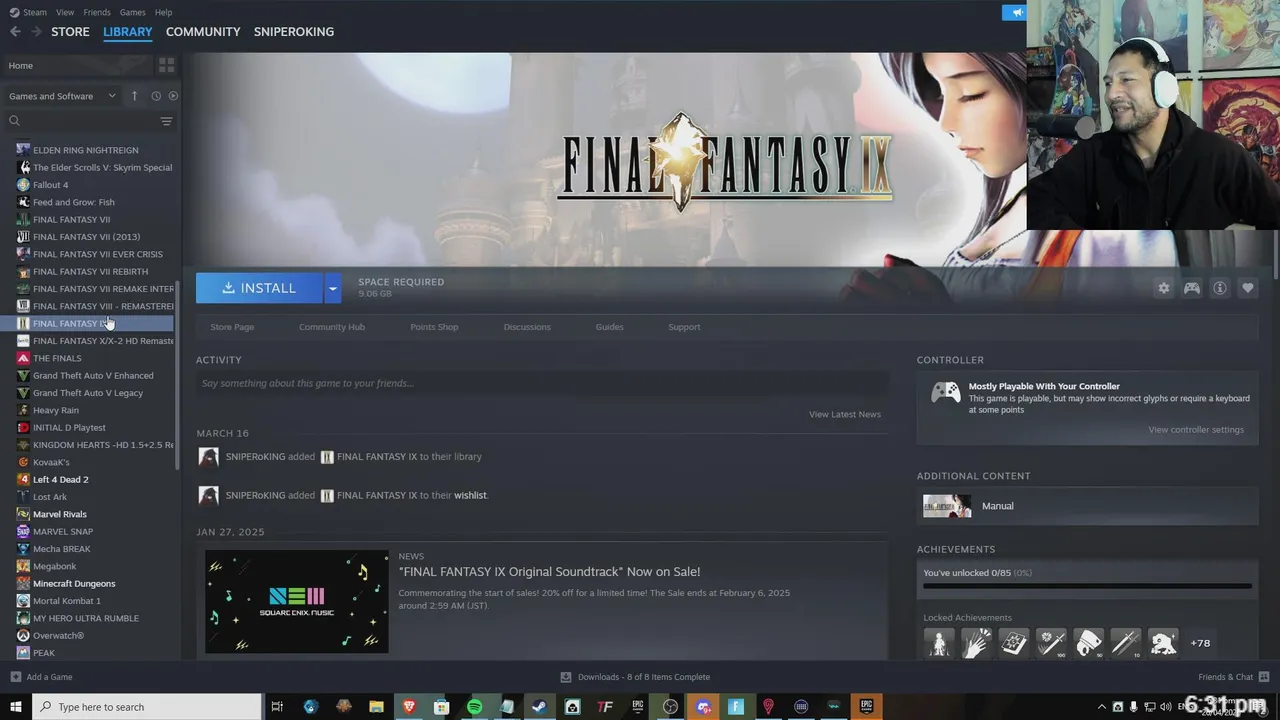Viewport: 1280px width, 720px height.
Task: Open Games and Software filter dropdown
Action: 62,96
